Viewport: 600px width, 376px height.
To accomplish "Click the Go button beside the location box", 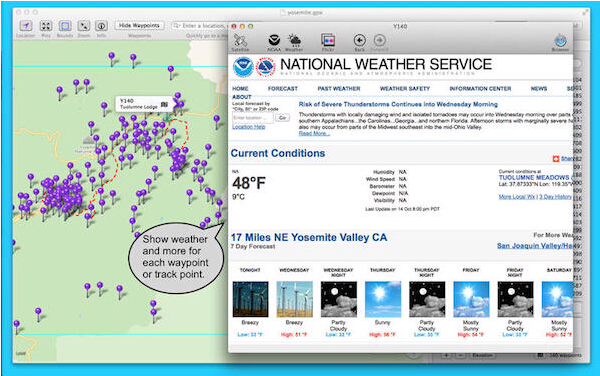I will click(x=282, y=118).
